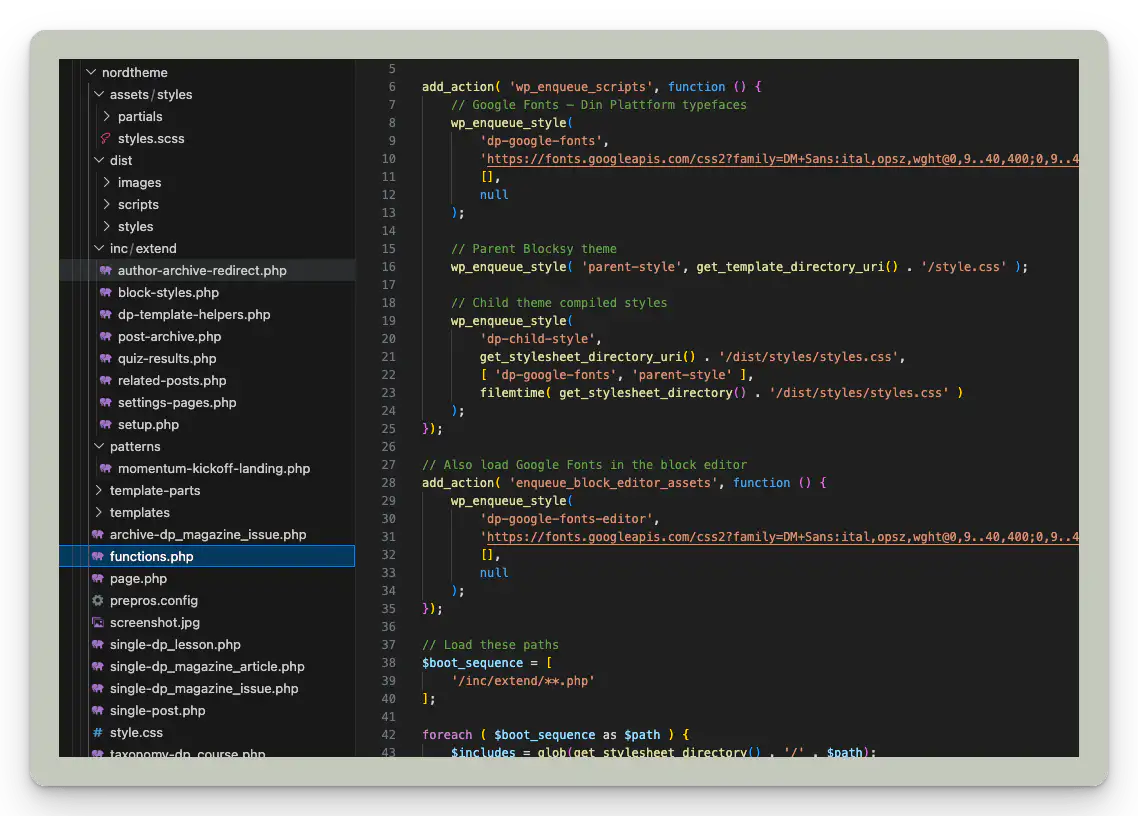
Task: Click the PHP icon beside quiz-results.php
Action: [x=106, y=359]
